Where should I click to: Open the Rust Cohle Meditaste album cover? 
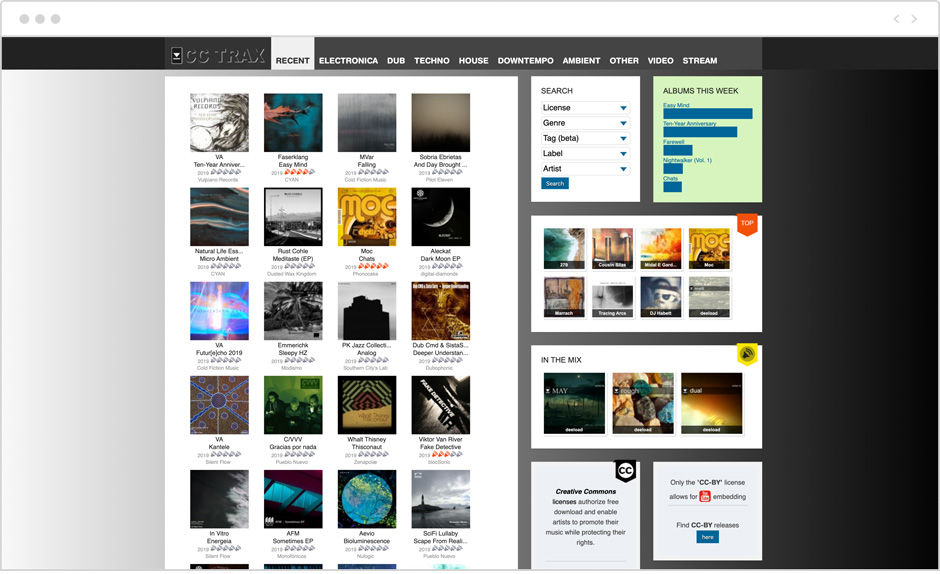pos(293,217)
